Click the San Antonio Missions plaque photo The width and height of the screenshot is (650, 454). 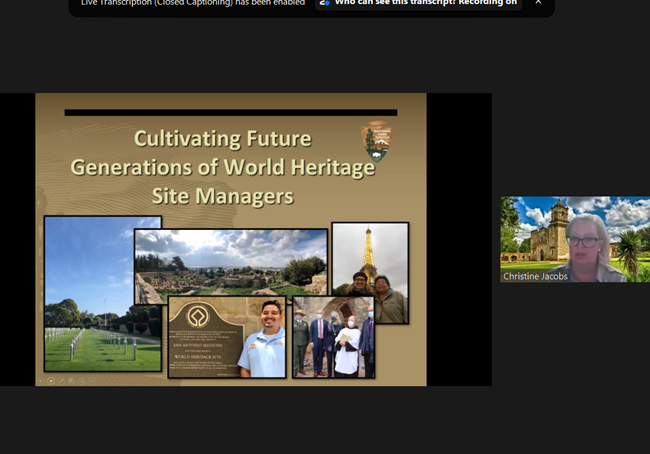[226, 337]
